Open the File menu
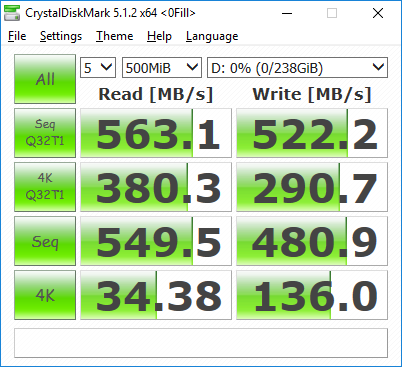Viewport: 402px width, 367px height. 17,36
